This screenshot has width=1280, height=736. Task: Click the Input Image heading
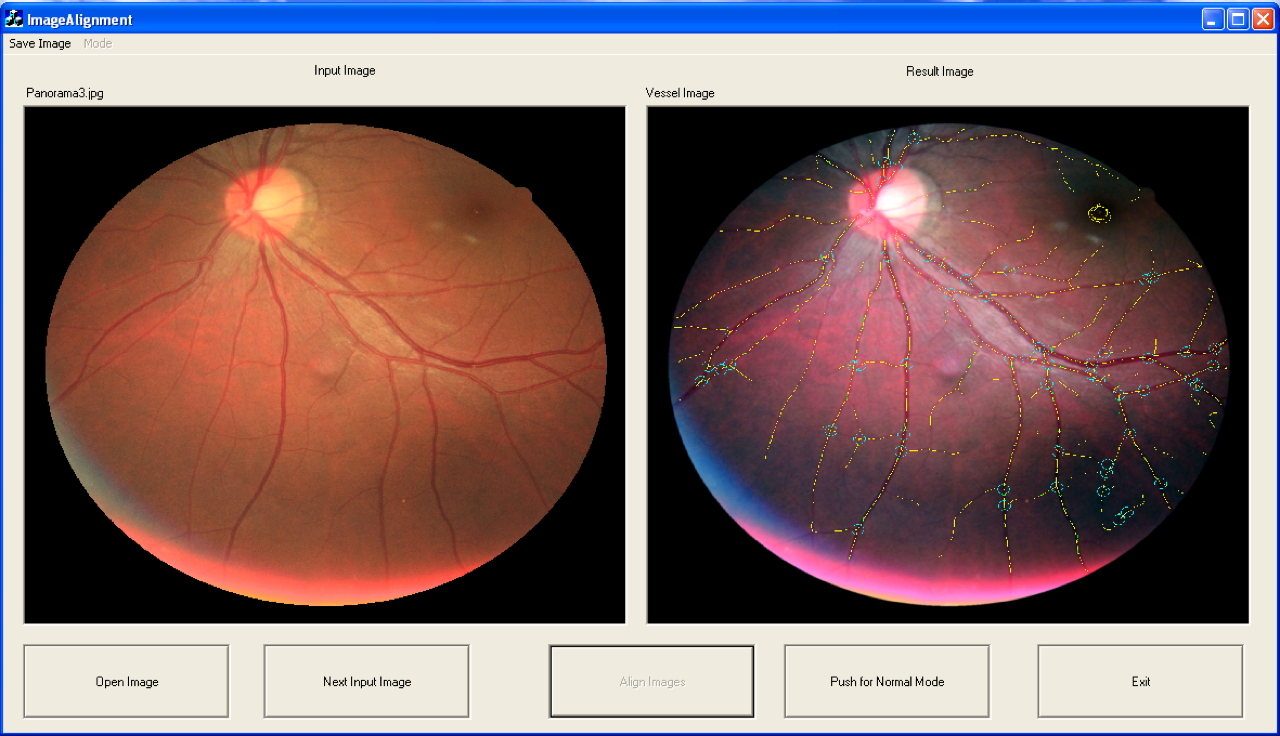[344, 71]
